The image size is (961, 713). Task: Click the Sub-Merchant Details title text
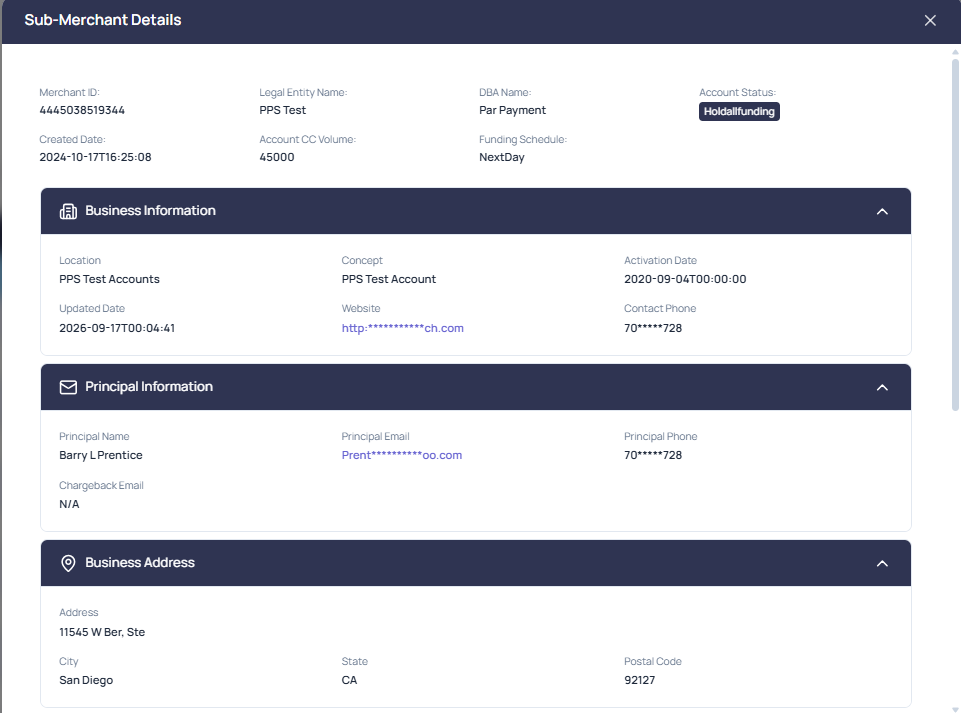tap(103, 20)
